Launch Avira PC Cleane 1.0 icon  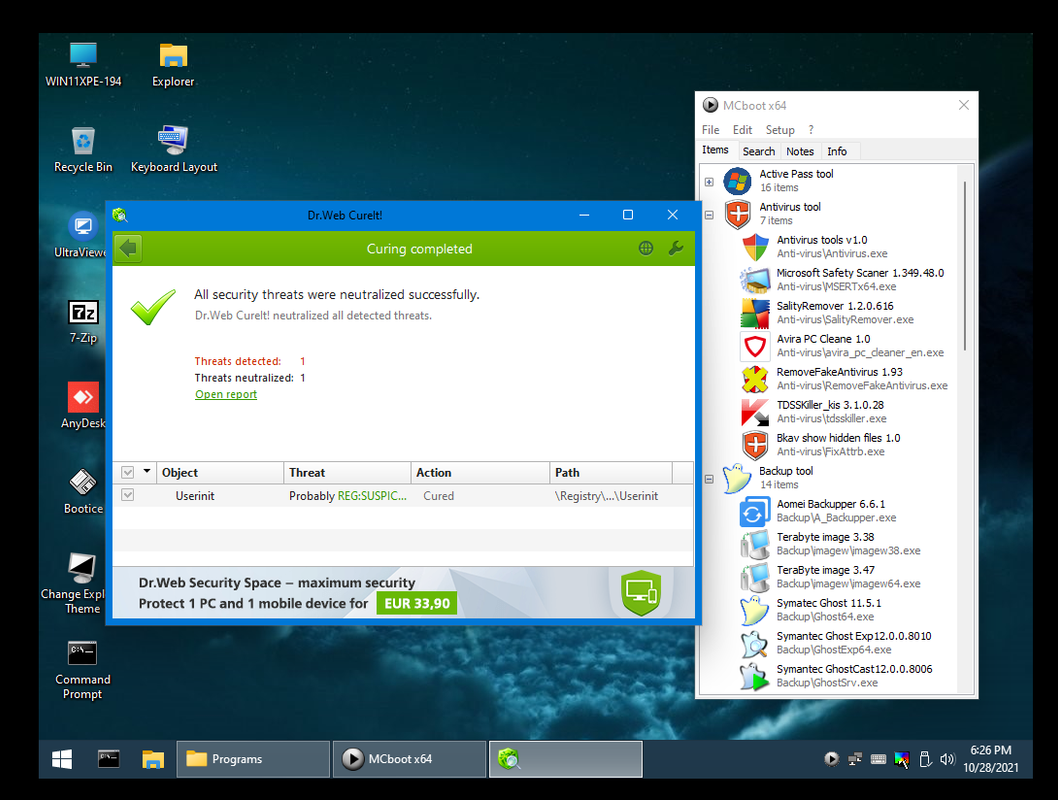[755, 346]
